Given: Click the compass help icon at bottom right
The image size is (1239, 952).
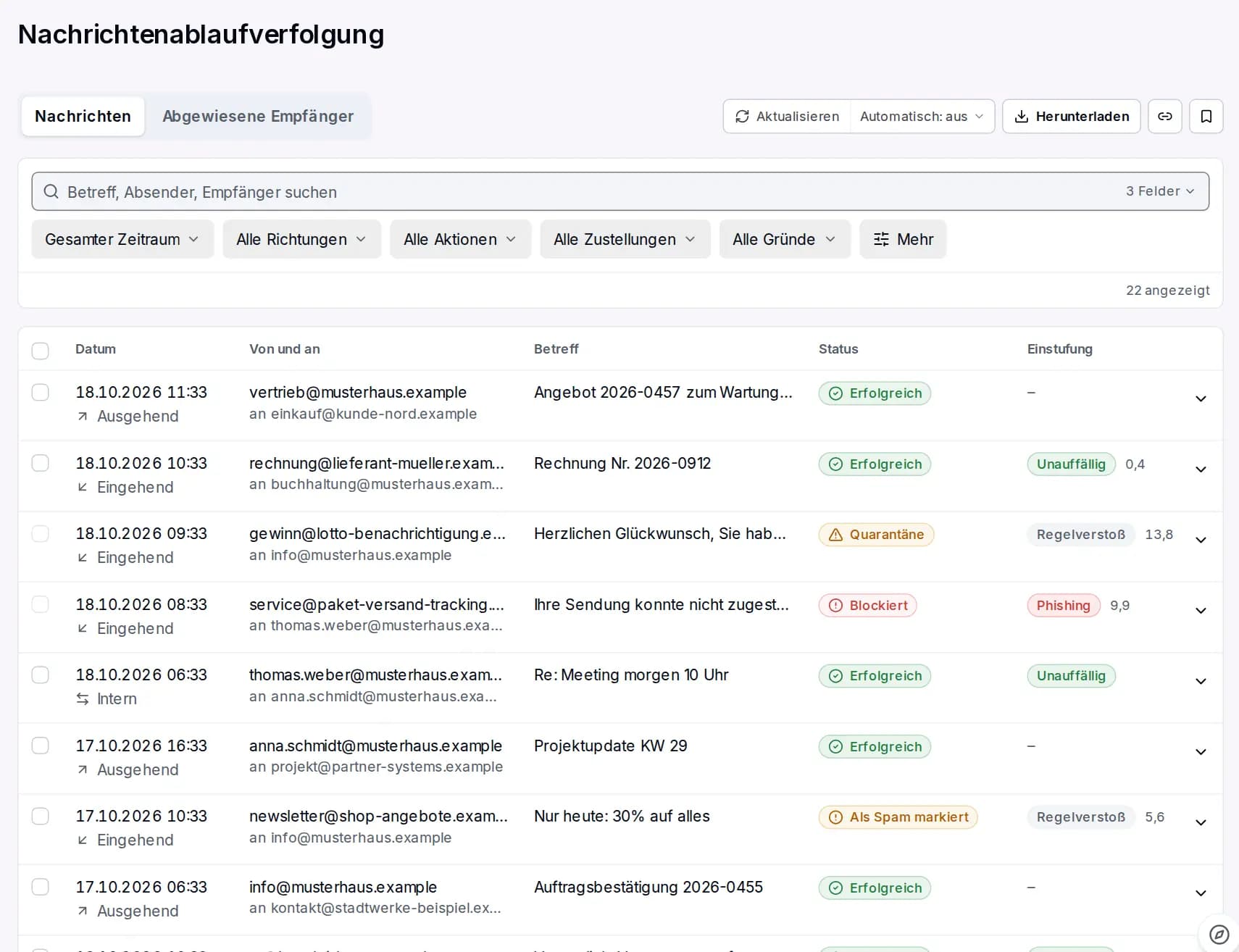Looking at the screenshot, I should (1219, 935).
